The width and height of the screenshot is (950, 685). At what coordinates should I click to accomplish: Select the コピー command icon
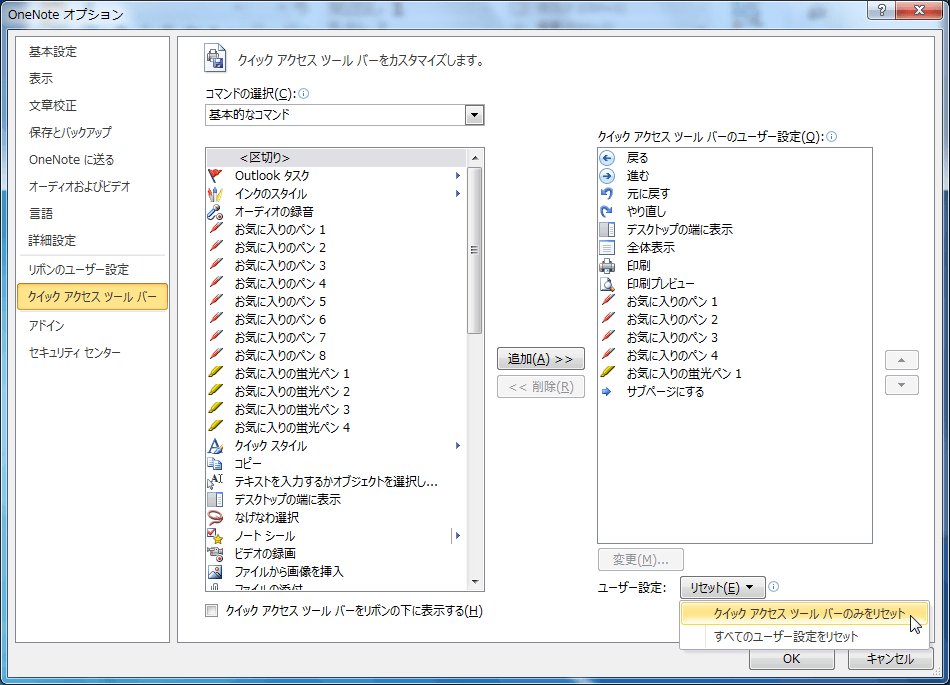(x=215, y=463)
